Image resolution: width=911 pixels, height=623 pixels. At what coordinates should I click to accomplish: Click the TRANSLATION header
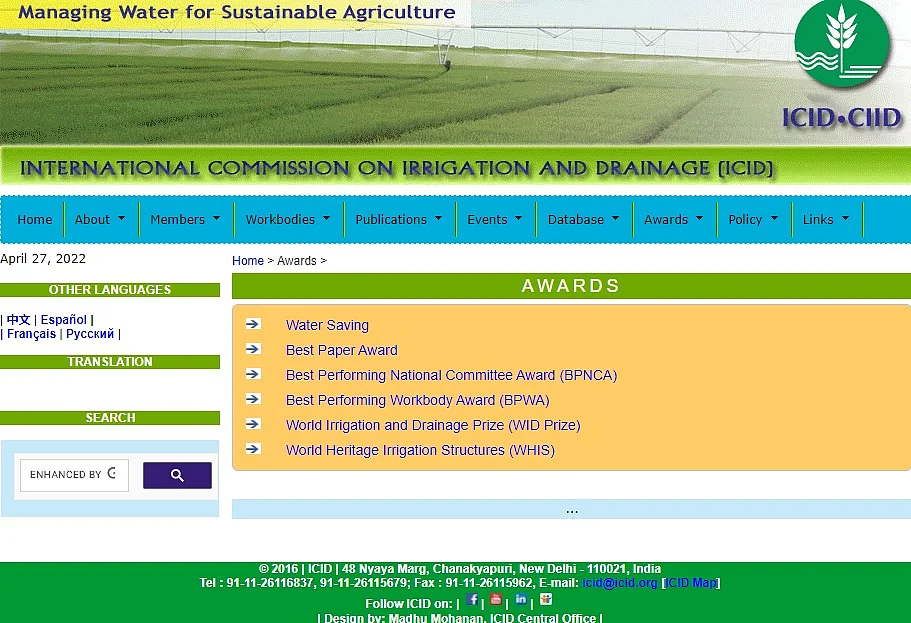click(110, 361)
